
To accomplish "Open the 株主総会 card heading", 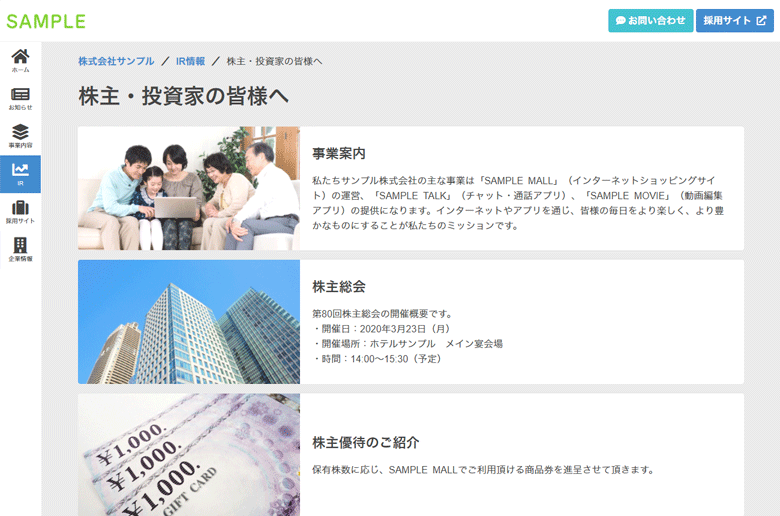I will click(x=339, y=287).
